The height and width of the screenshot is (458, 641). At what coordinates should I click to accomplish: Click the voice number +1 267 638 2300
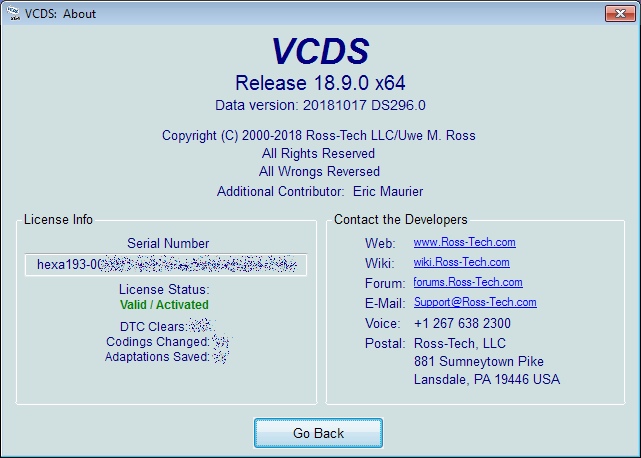click(462, 323)
